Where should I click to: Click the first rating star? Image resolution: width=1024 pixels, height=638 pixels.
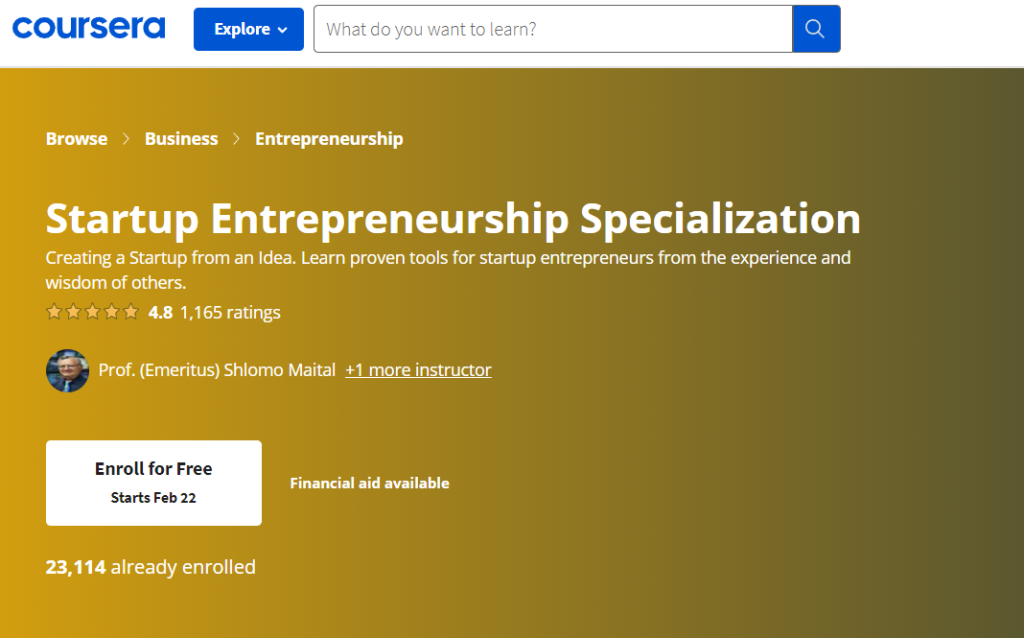[x=54, y=312]
